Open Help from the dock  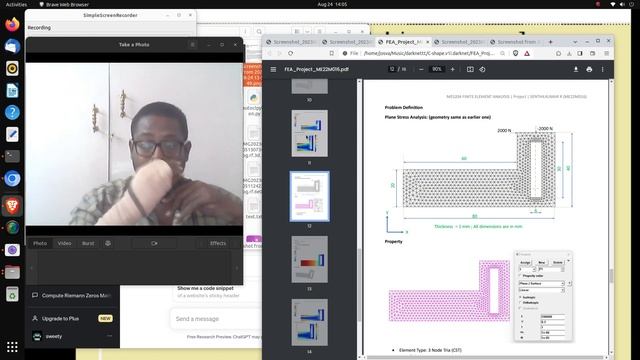click(12, 112)
